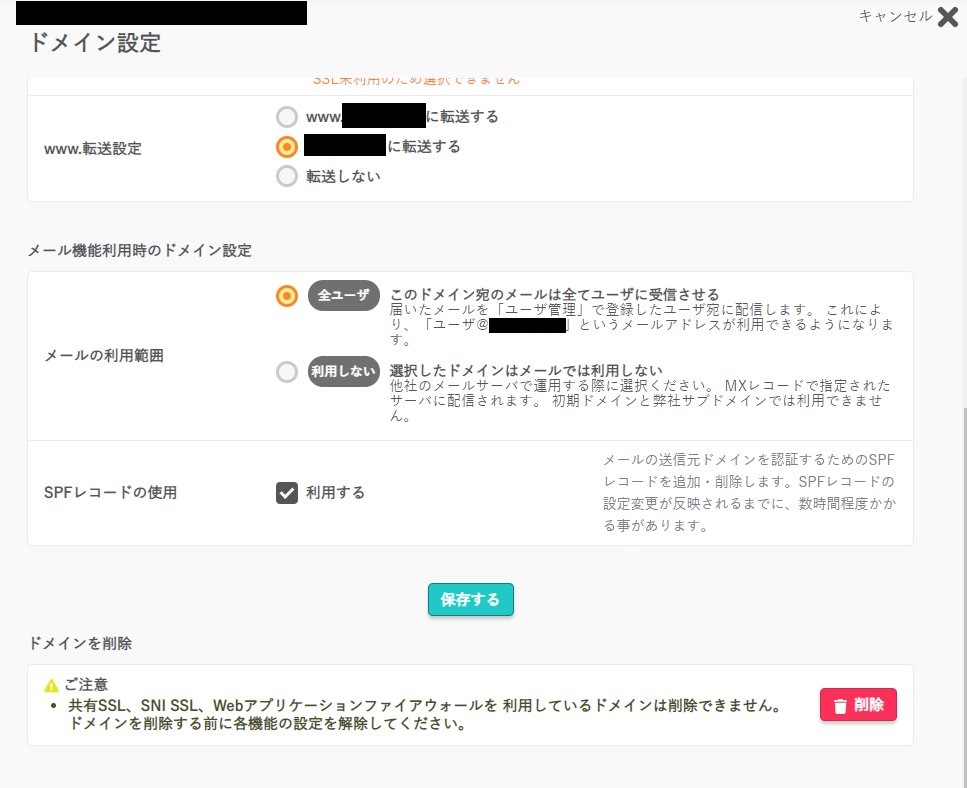
Task: Click the 'www.転送設定' row label
Action: click(93, 149)
